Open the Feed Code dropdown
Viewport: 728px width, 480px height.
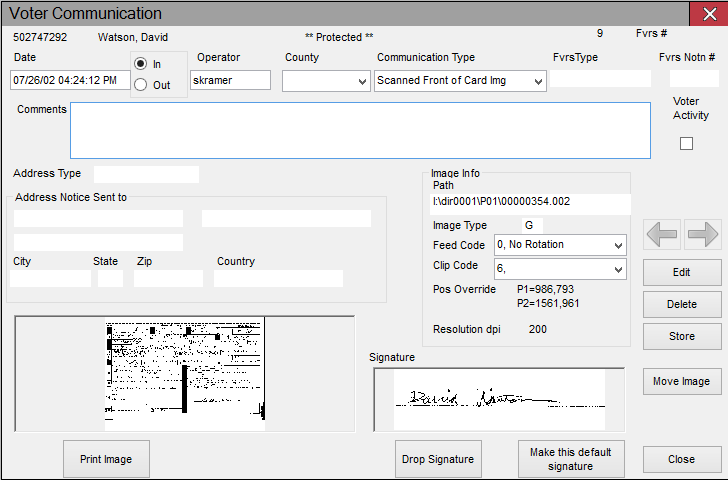pos(559,245)
